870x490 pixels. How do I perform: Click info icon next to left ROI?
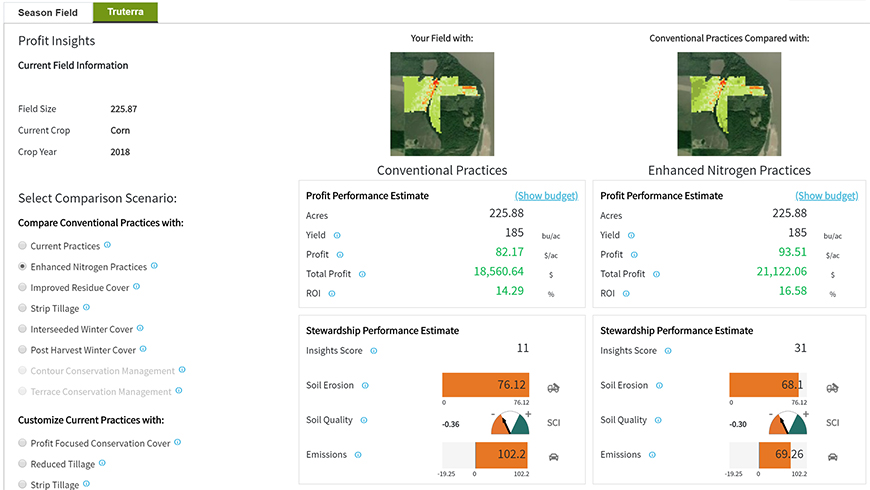pos(332,293)
